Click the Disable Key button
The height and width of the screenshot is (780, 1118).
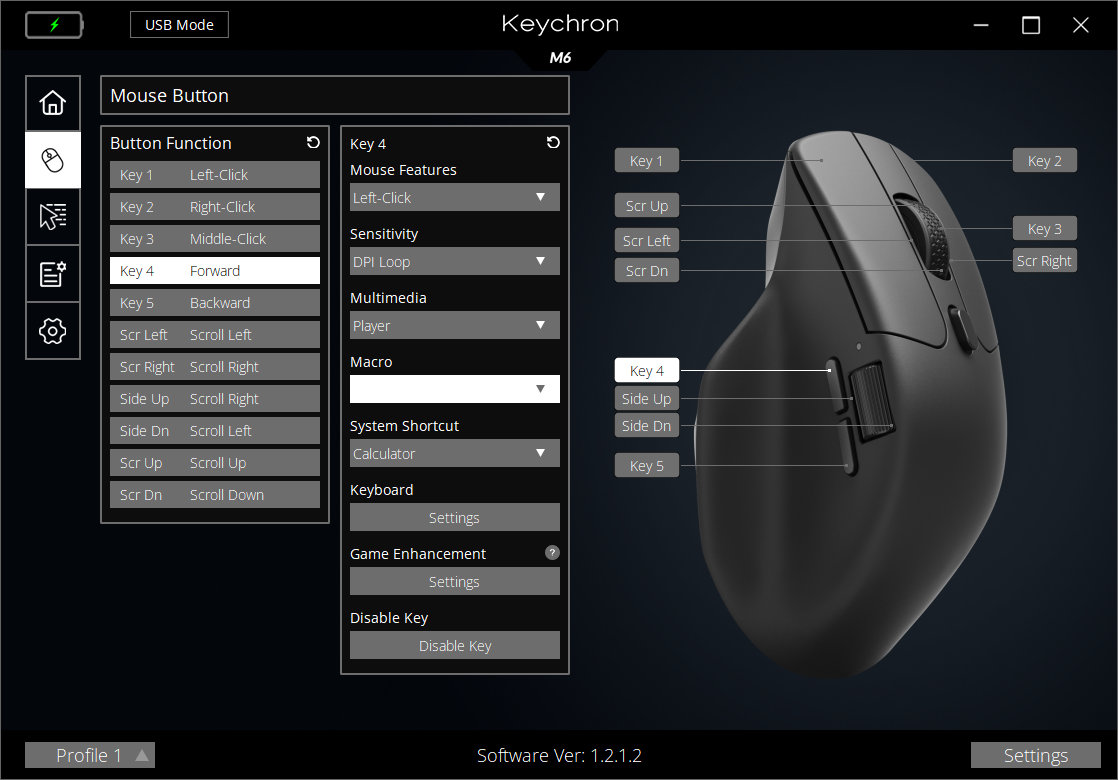[454, 646]
